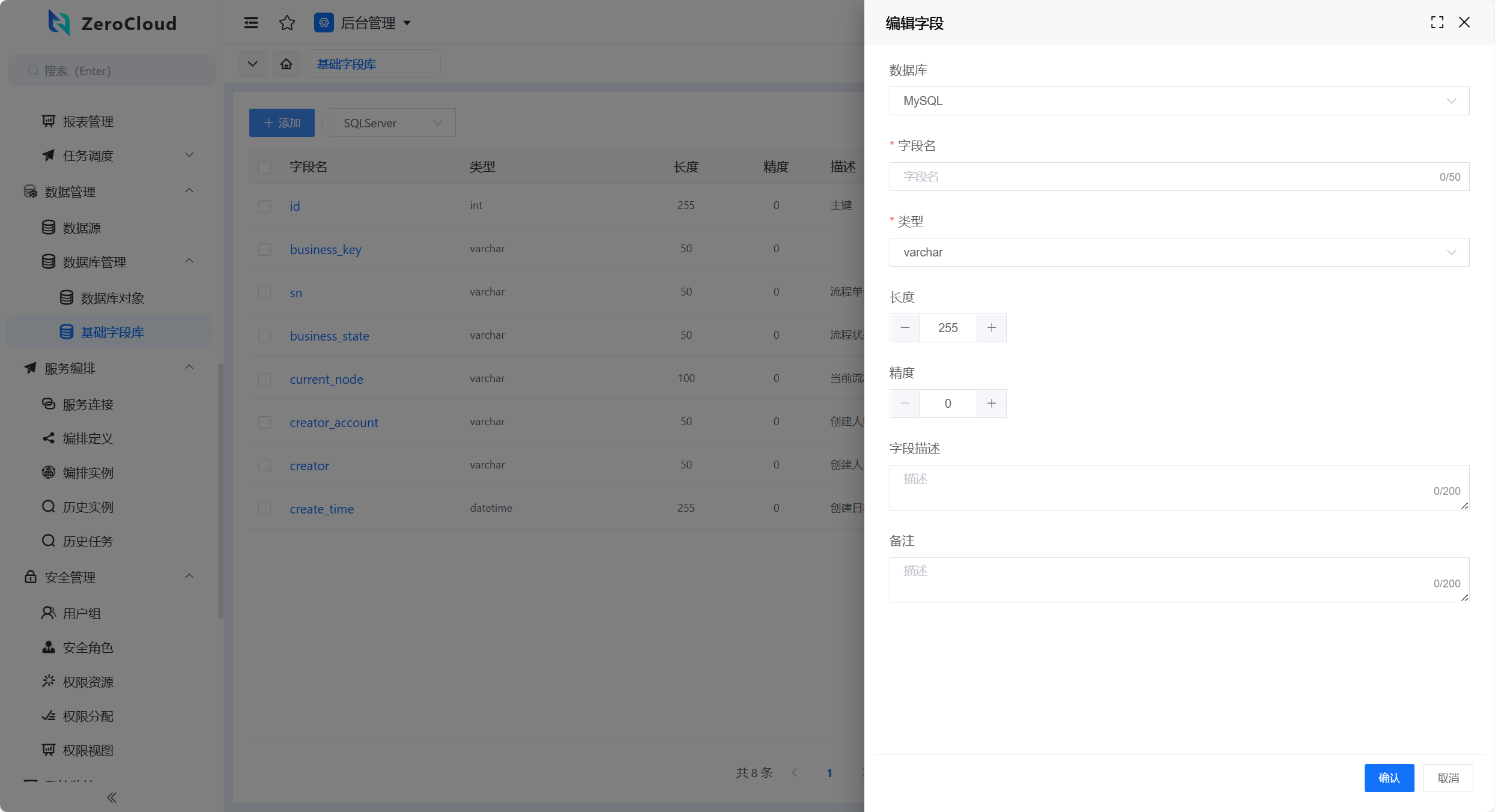Increase 长度 with plus button
1495x812 pixels.
click(991, 328)
